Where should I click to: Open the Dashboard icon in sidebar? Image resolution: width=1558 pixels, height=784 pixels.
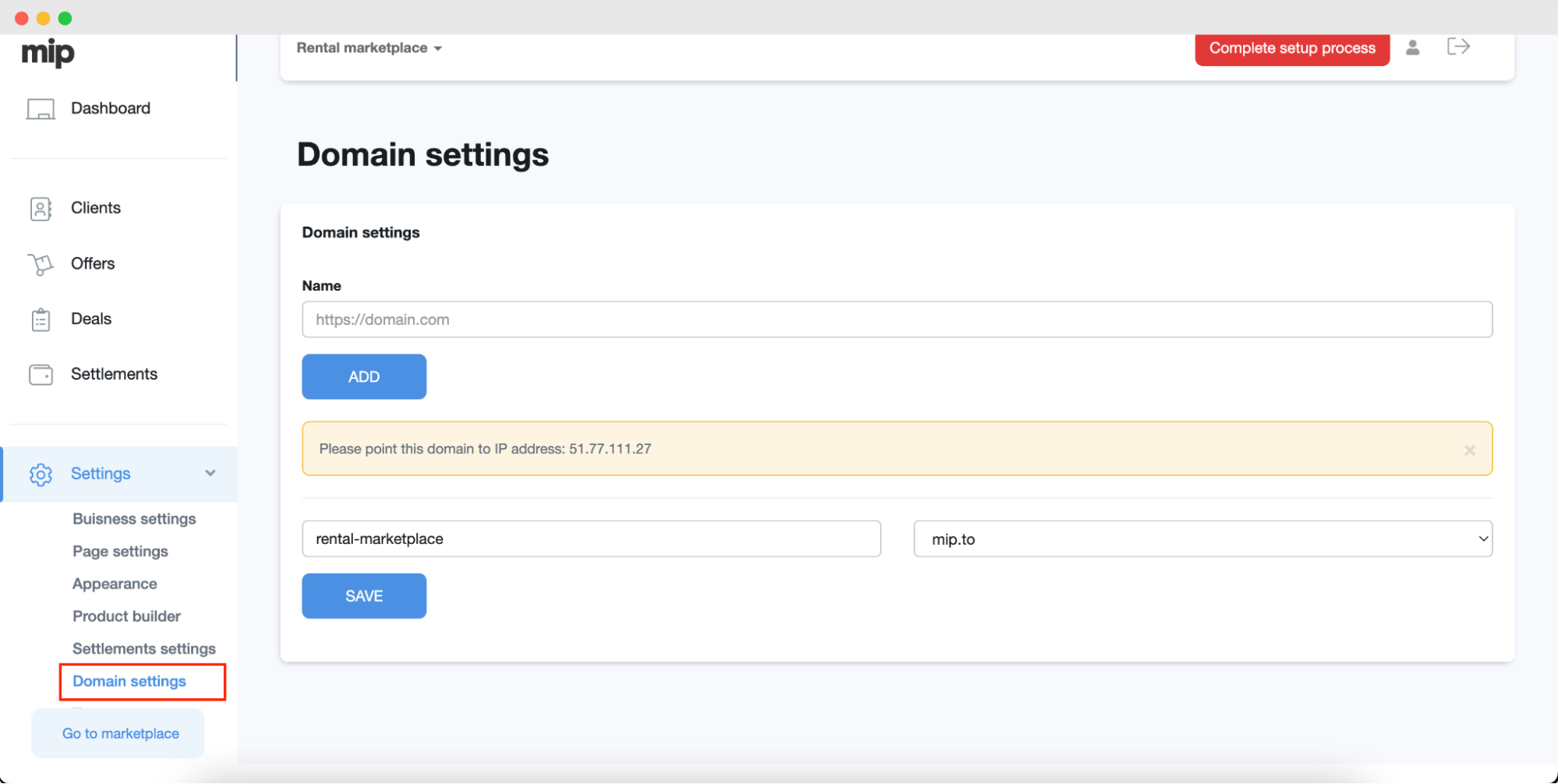click(x=41, y=109)
